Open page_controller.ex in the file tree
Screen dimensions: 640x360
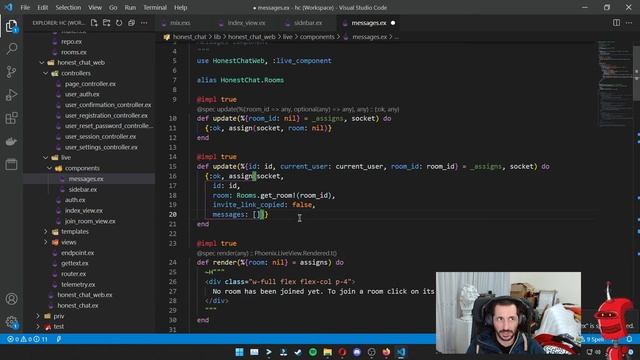[x=90, y=84]
